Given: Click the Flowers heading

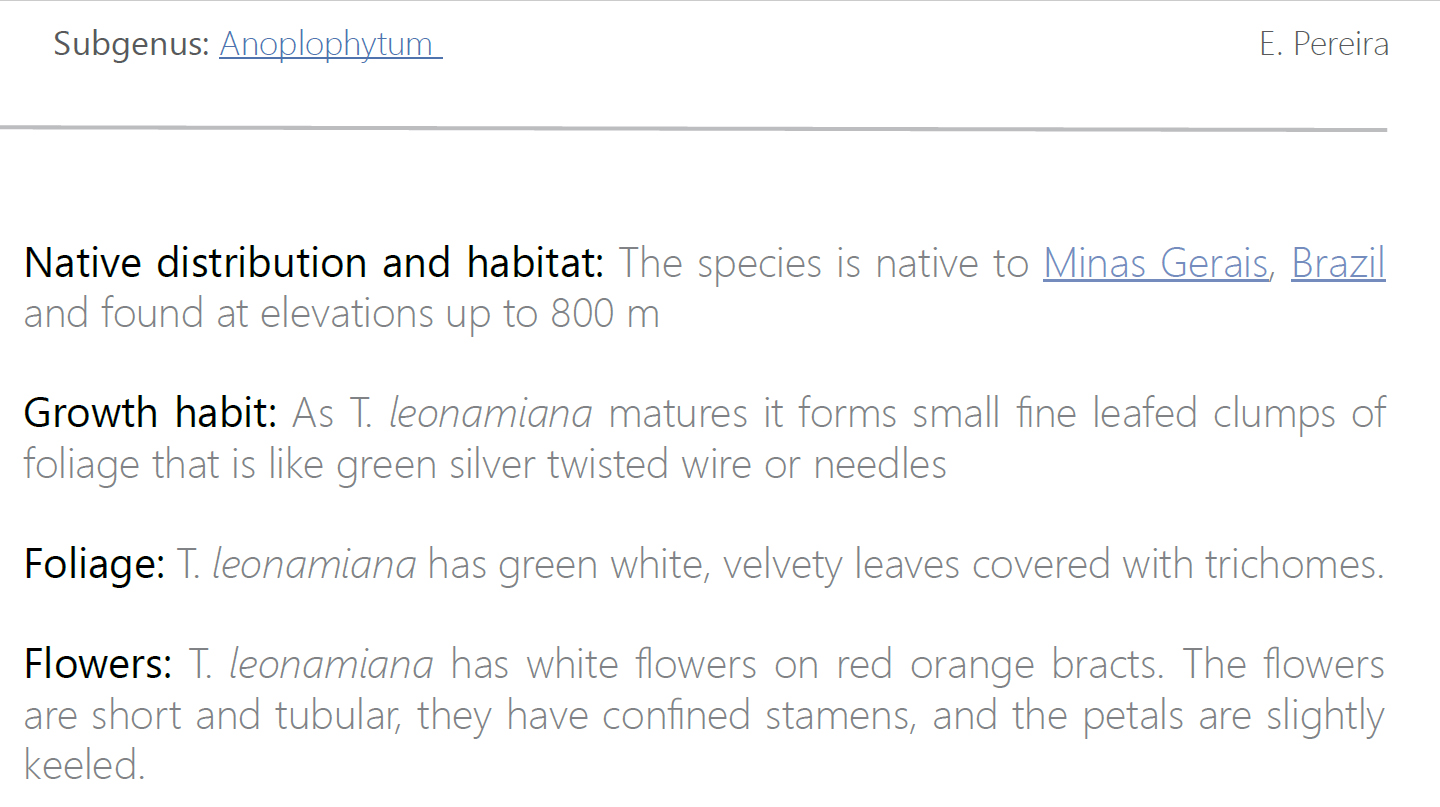Looking at the screenshot, I should tap(98, 664).
